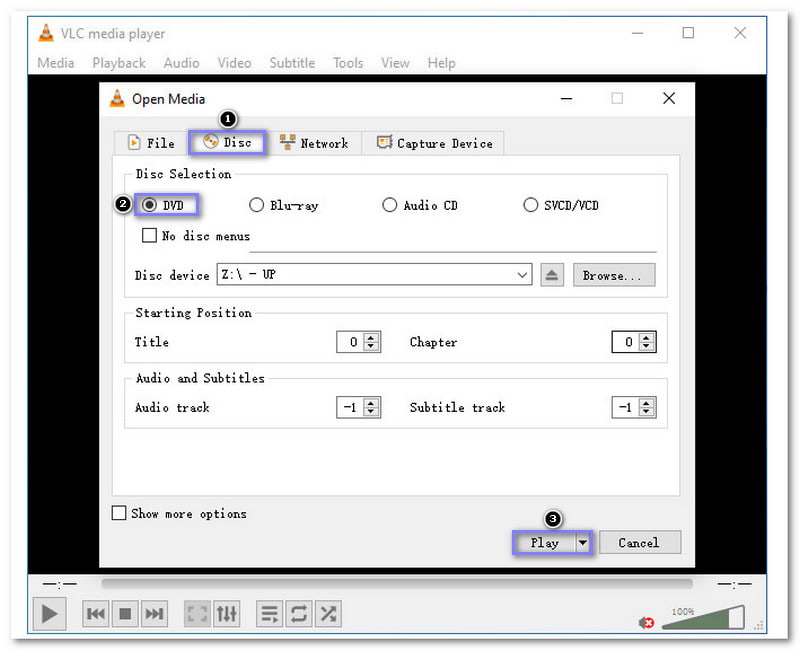The height and width of the screenshot is (651, 800).
Task: Toggle the playlist view icon
Action: point(269,613)
